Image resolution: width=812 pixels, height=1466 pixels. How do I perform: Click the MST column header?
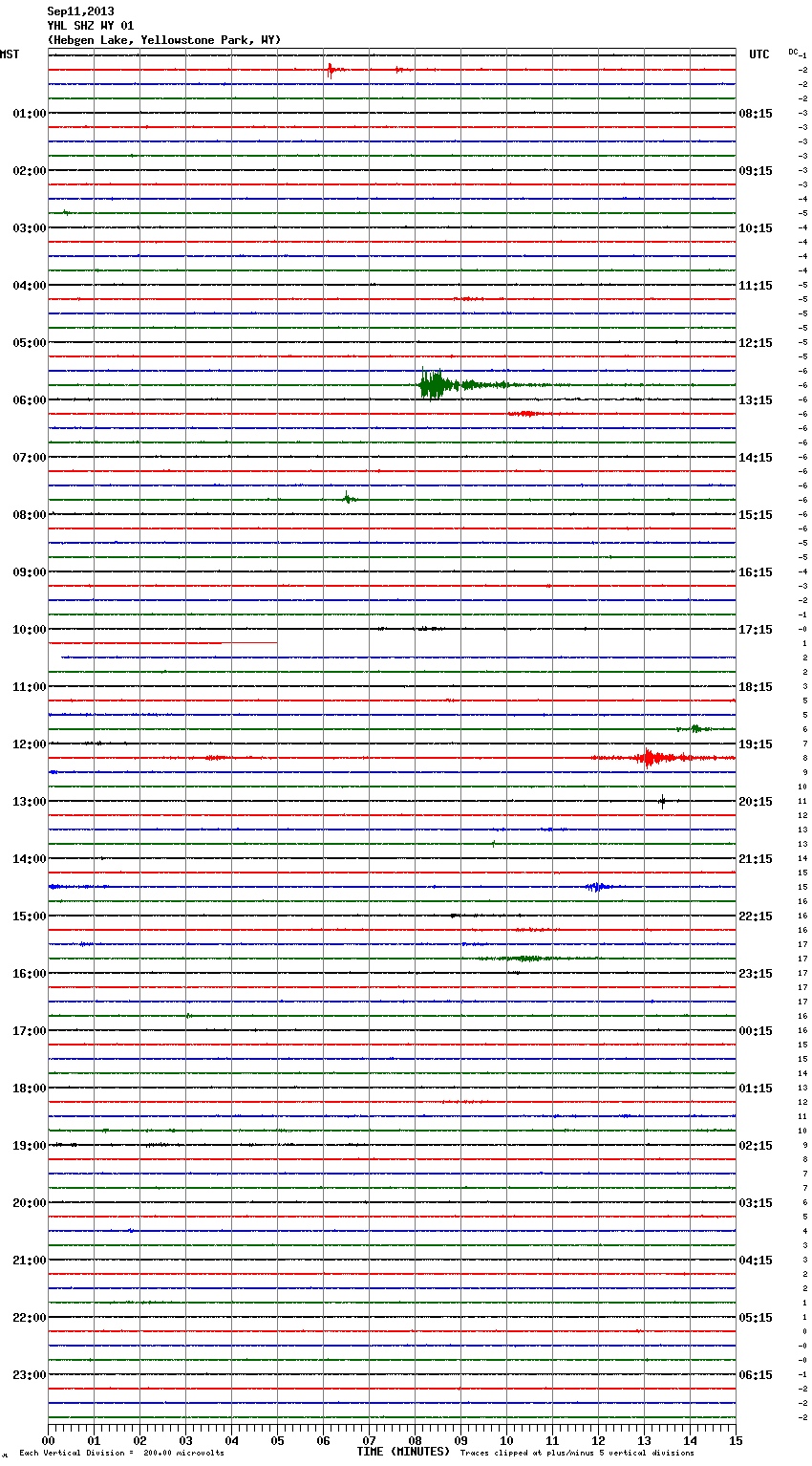[x=10, y=54]
